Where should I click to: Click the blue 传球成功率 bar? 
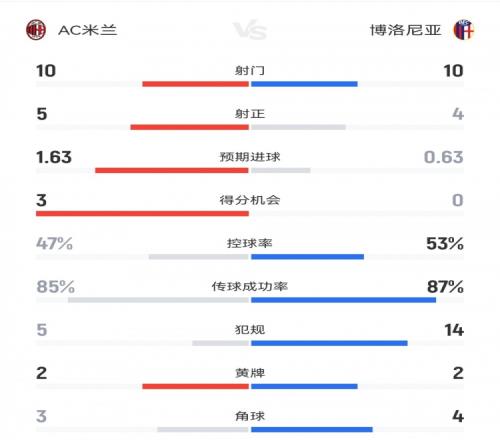tap(343, 300)
